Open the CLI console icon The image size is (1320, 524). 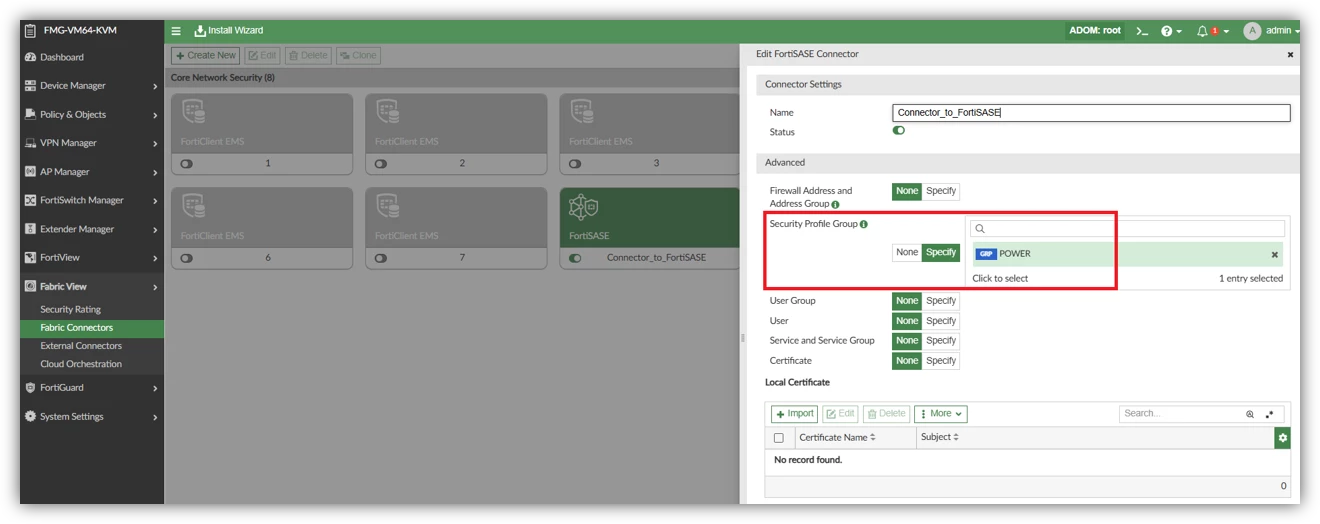pos(1142,31)
